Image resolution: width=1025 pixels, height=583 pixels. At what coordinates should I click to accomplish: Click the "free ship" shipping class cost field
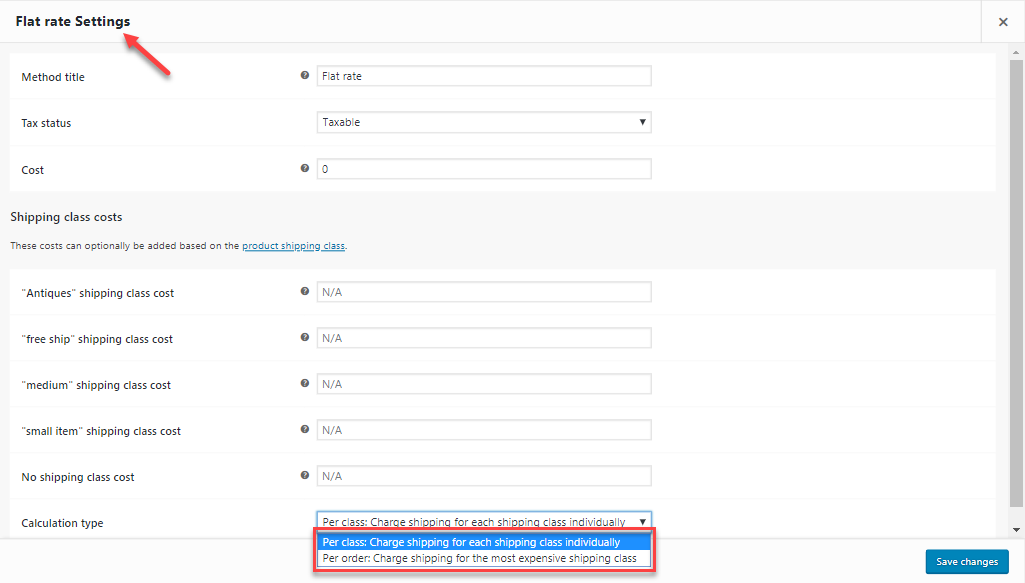484,338
